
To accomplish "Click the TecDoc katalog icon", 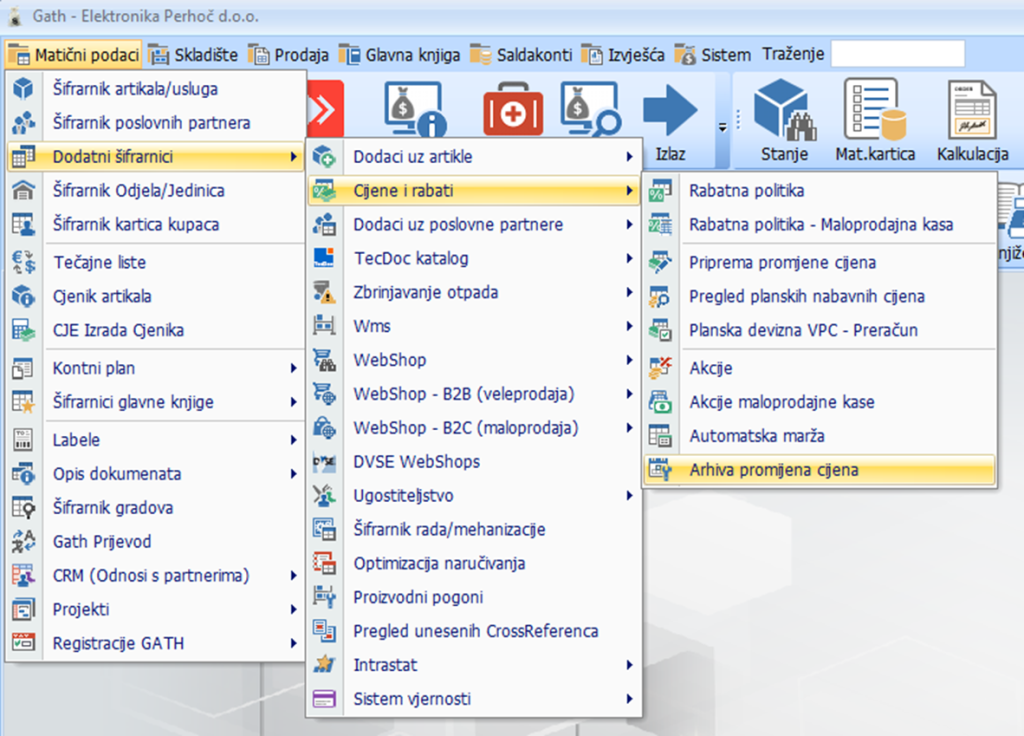I will tap(324, 259).
